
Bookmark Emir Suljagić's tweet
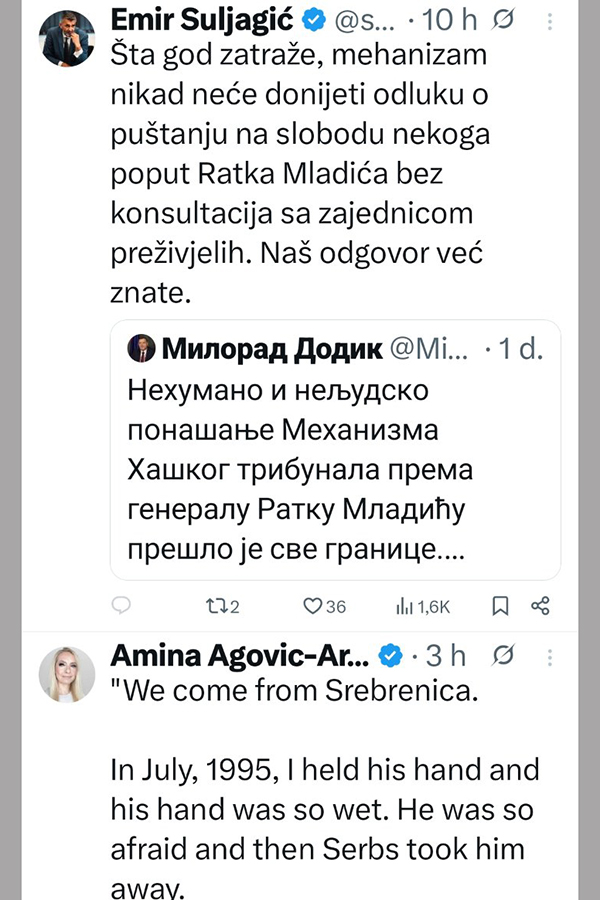coord(501,605)
